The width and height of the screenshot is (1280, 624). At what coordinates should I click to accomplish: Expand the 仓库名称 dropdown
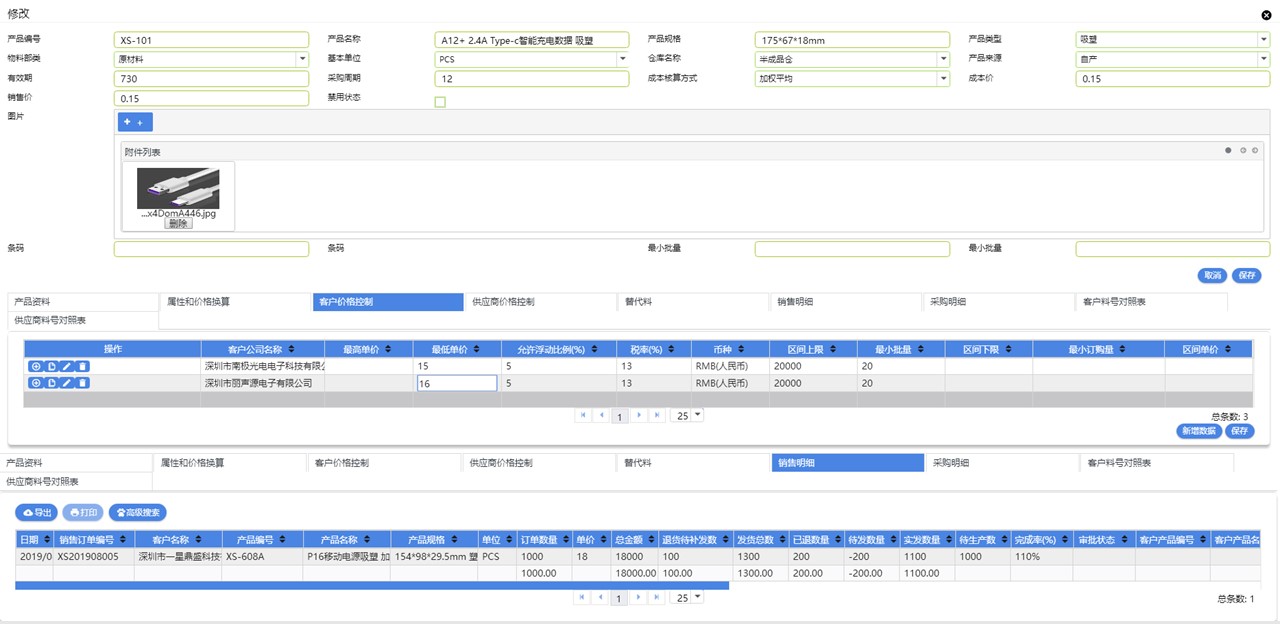[x=942, y=59]
